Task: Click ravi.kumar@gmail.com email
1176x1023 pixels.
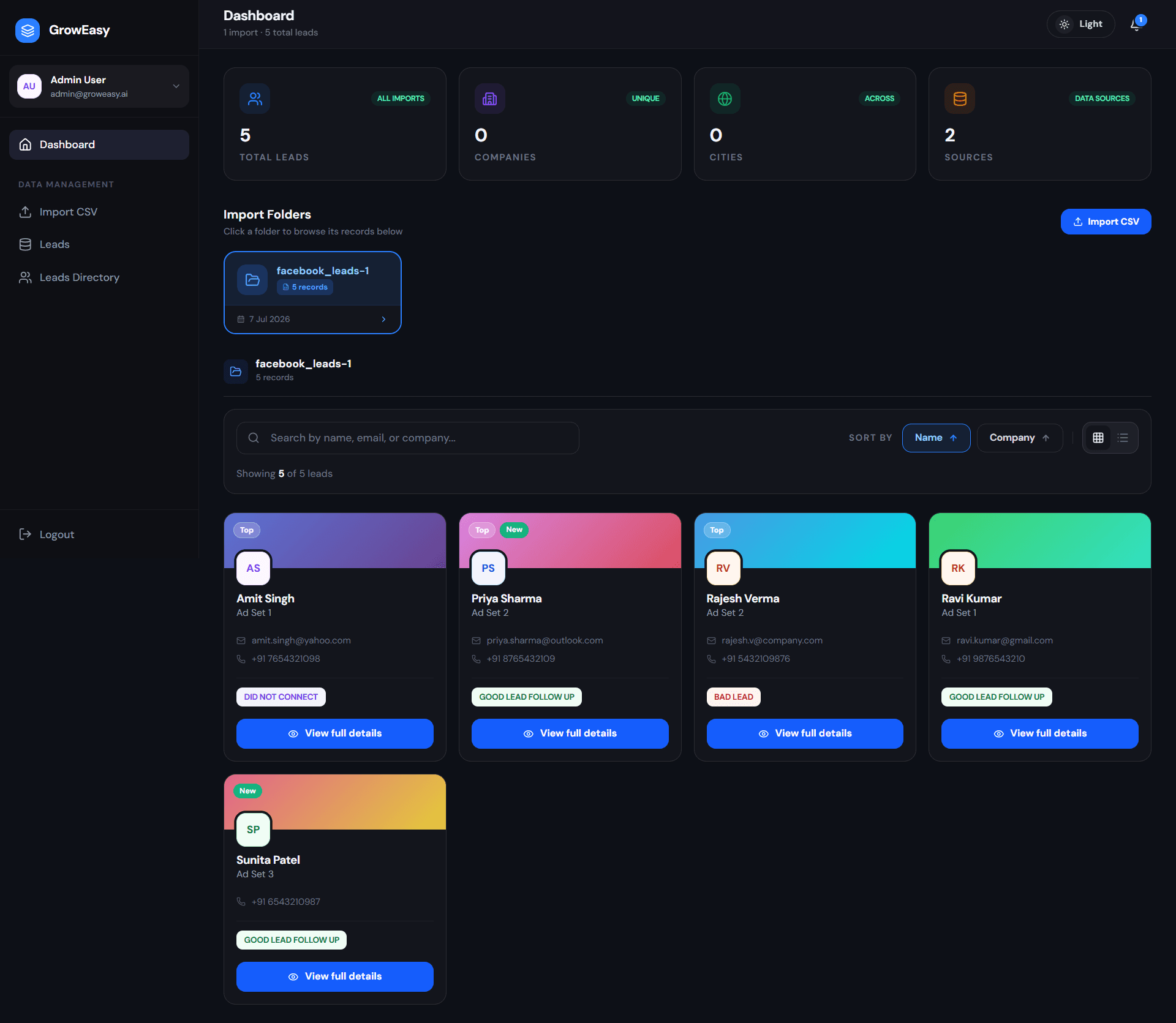Action: pos(1005,640)
